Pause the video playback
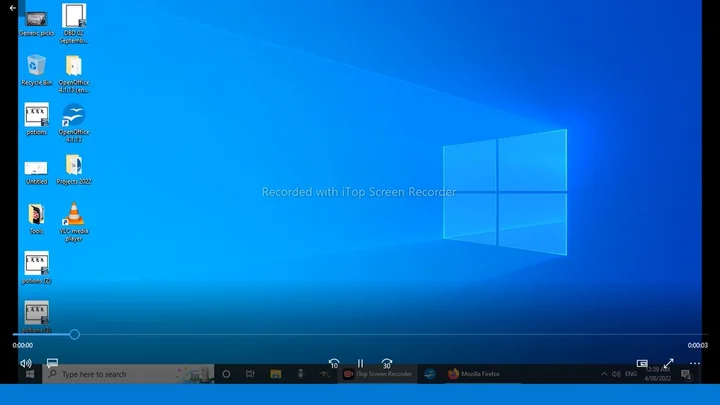 (x=360, y=364)
